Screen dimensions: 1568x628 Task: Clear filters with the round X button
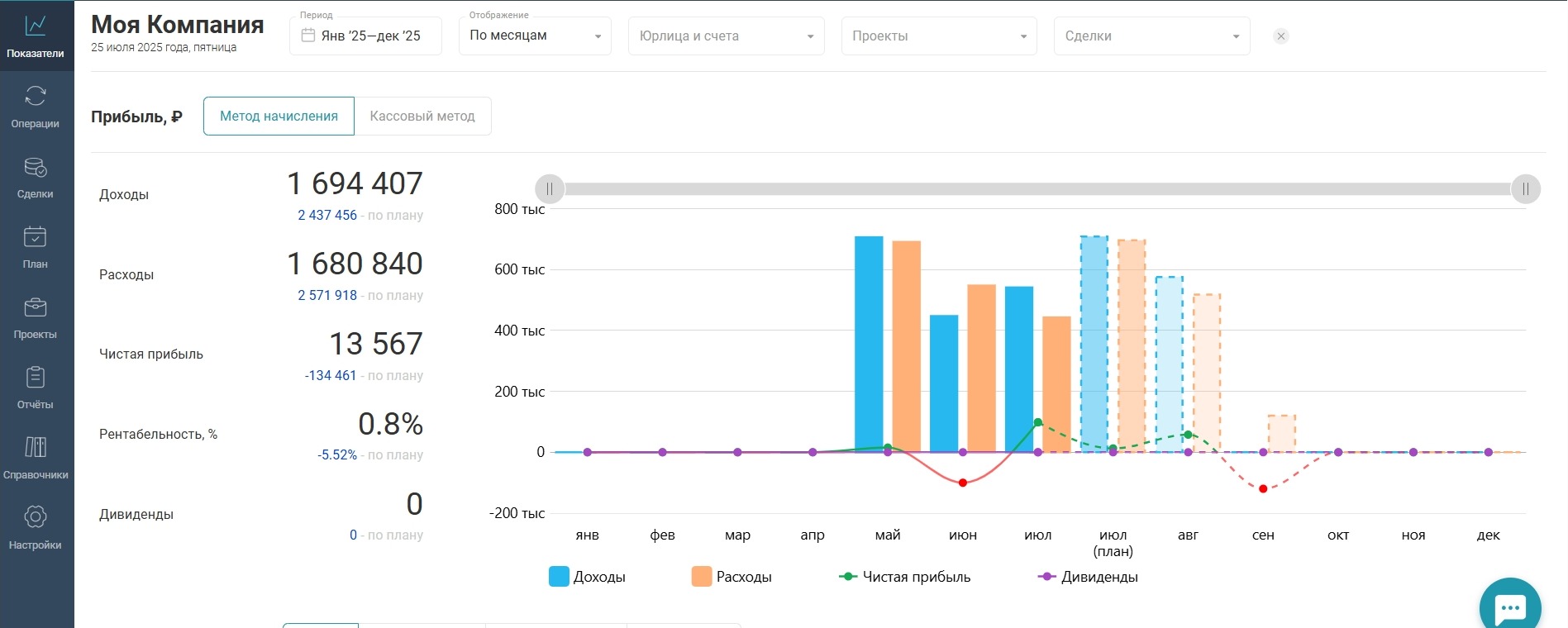[1280, 36]
